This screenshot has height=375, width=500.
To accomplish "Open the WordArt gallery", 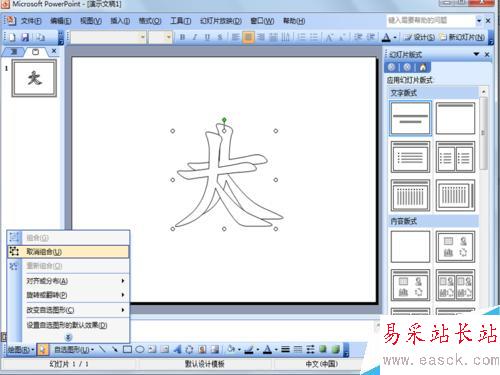I will [x=177, y=349].
